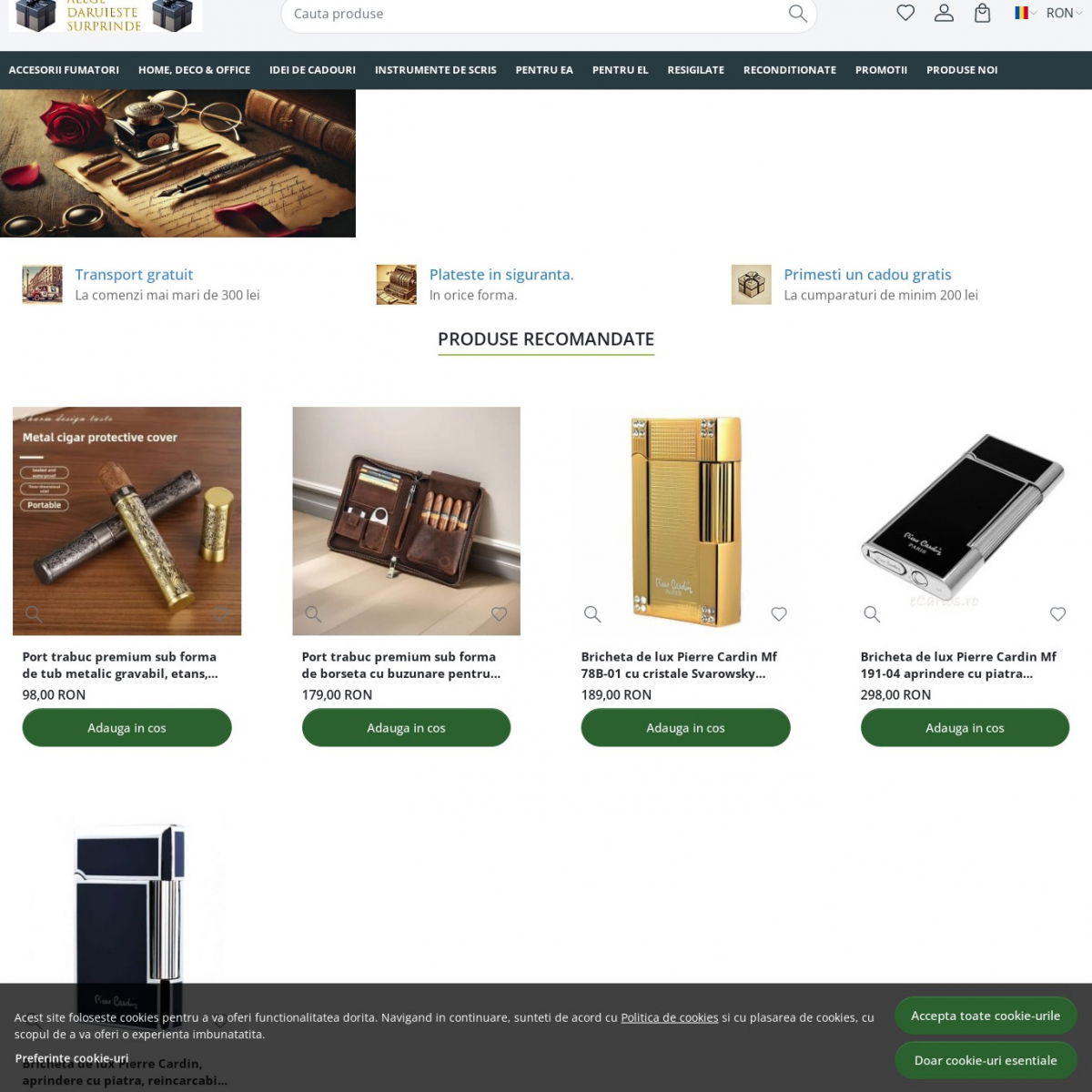The image size is (1092, 1092).
Task: Open the shopping bag cart icon
Action: click(x=983, y=13)
